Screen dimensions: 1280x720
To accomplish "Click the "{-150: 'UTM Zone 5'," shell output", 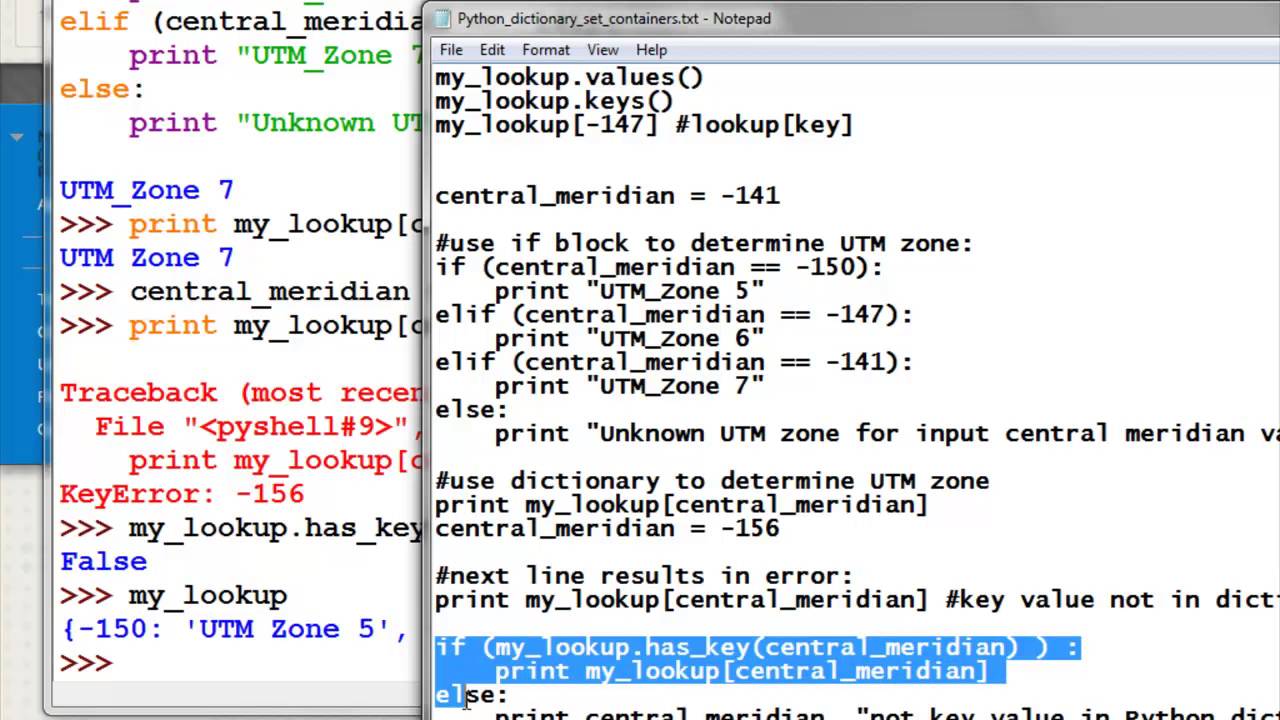I will [234, 630].
